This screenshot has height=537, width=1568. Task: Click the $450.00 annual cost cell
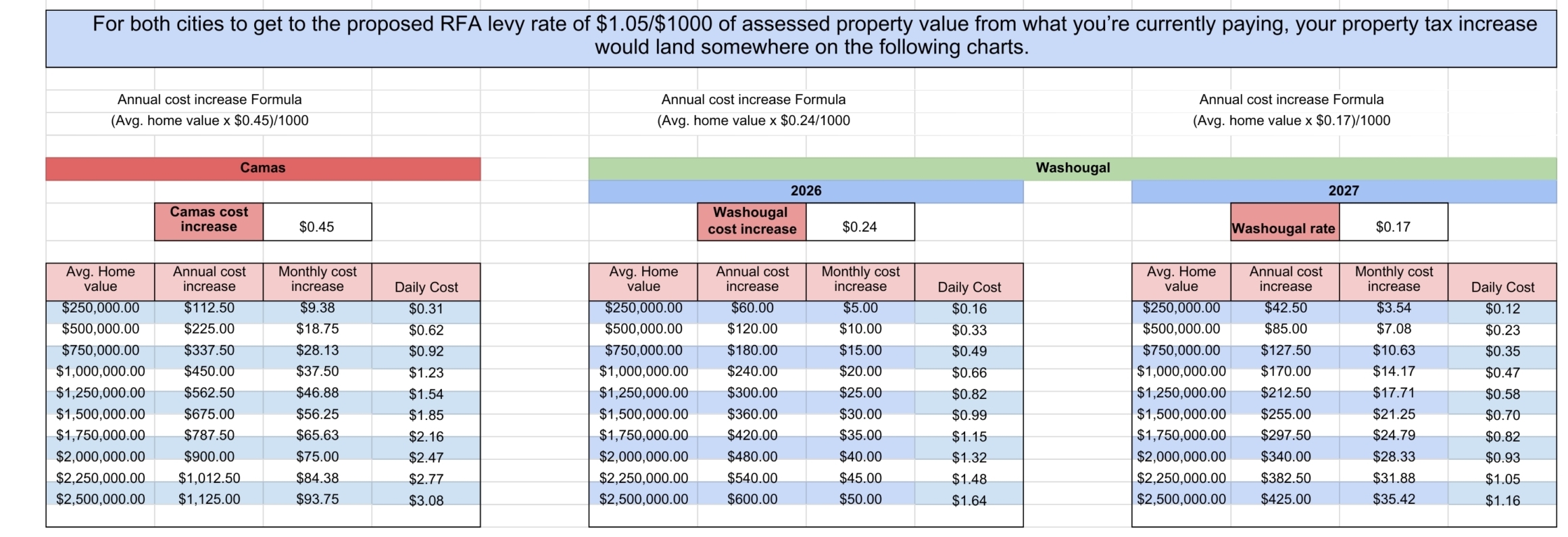[210, 372]
